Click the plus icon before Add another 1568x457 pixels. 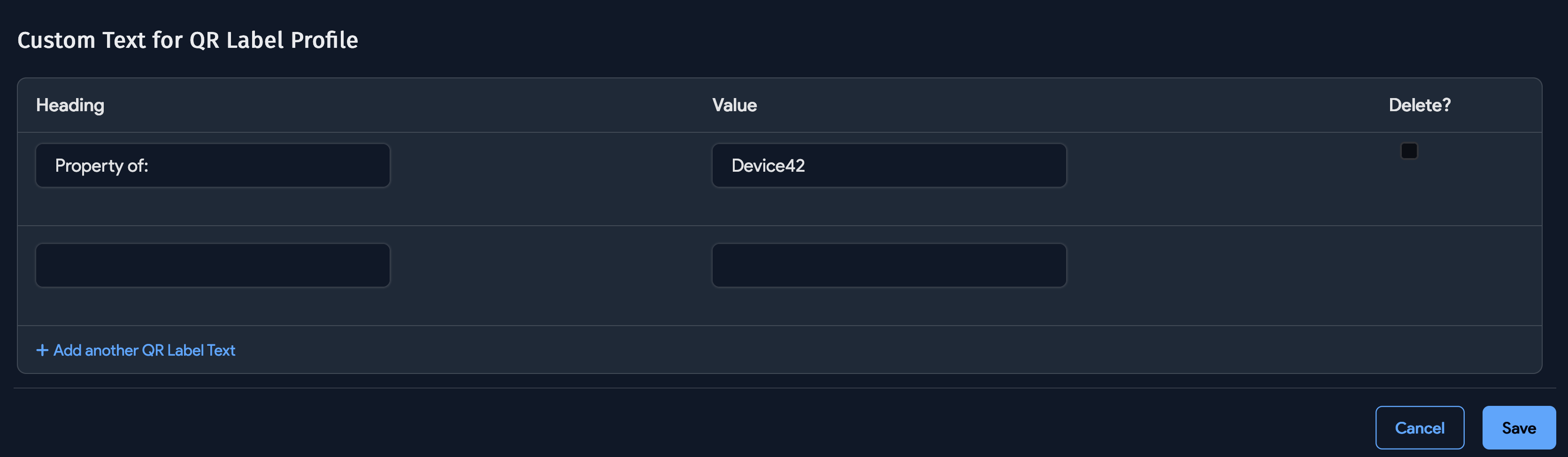tap(42, 350)
